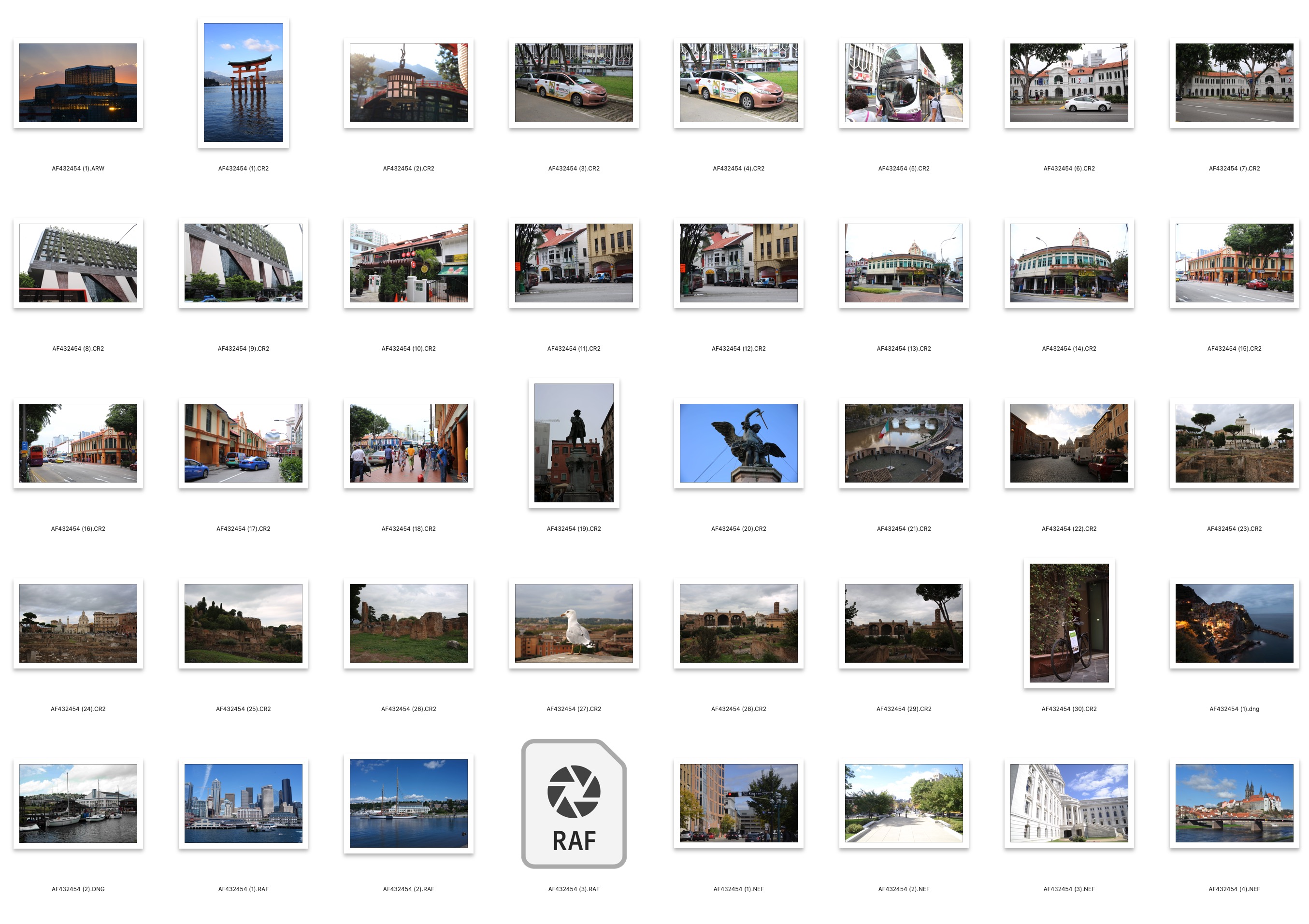The image size is (1309, 924).
Task: Select the AF432454 (3).RAF file icon
Action: [574, 804]
